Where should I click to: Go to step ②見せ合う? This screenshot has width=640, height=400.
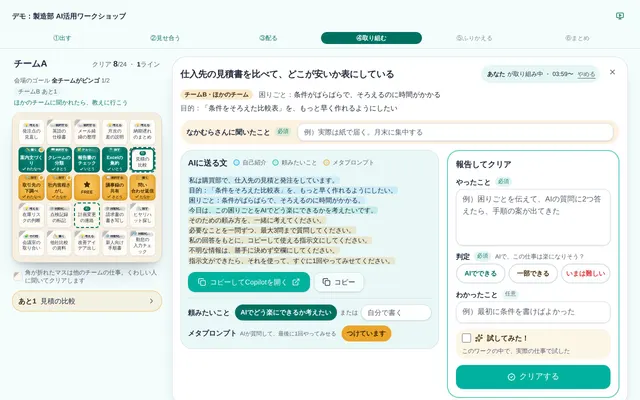(x=165, y=38)
